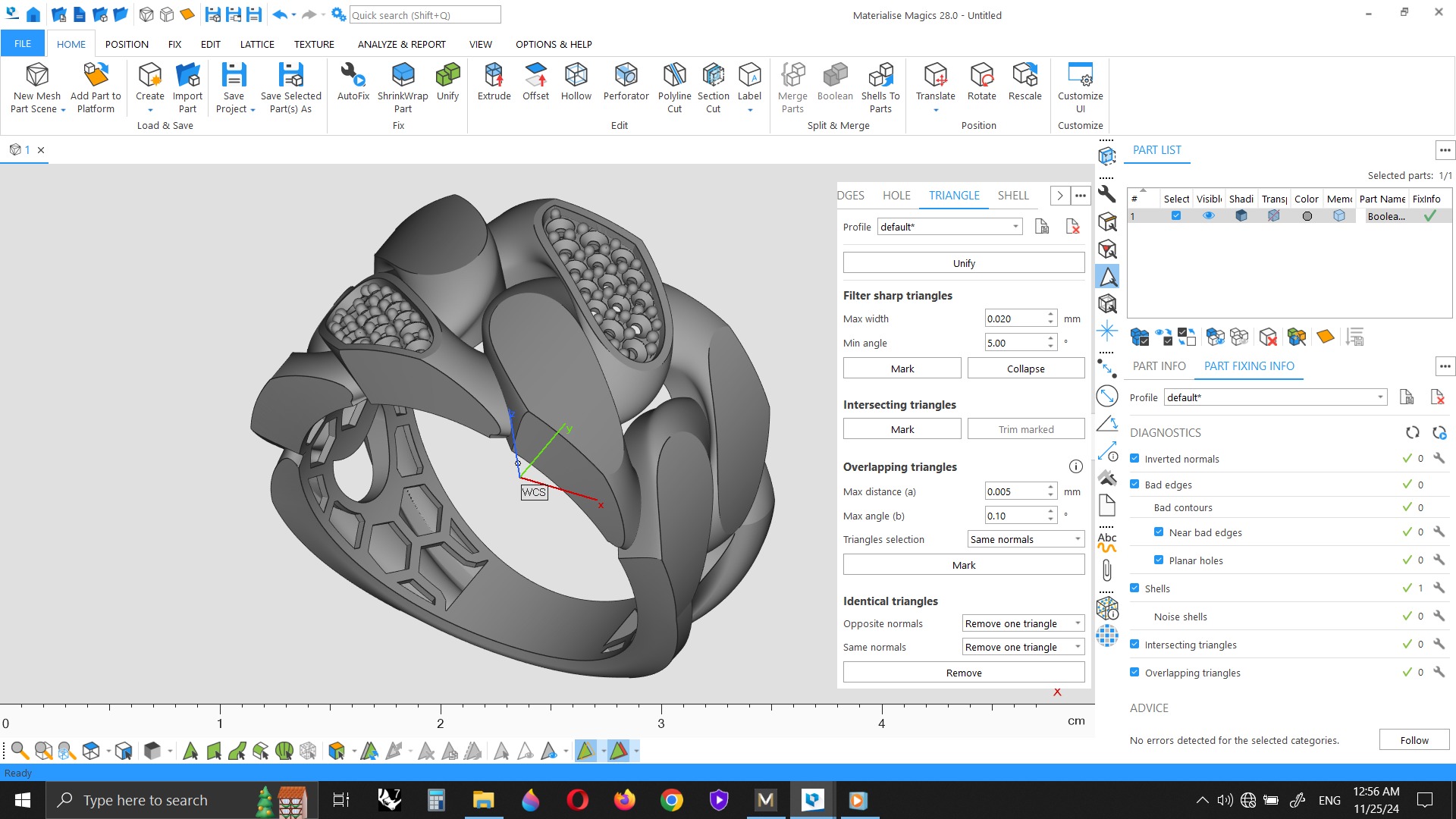
Task: Open Triangles selection Same normals dropdown
Action: [1026, 539]
